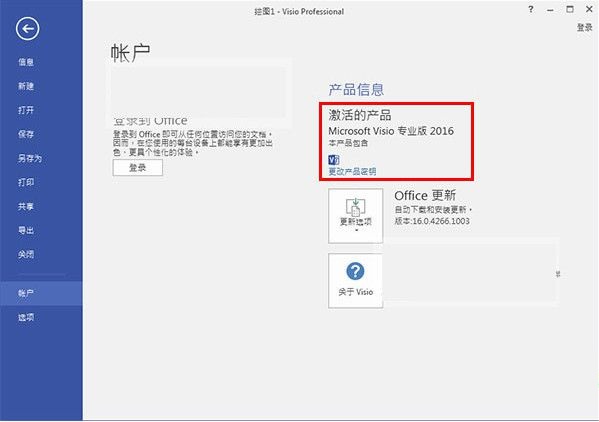Click the 登录 button under Office sign-in
The image size is (599, 422).
(138, 168)
